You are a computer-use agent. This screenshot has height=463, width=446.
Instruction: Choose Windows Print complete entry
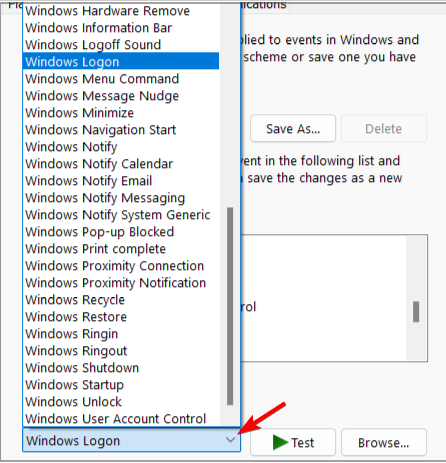pos(121,249)
